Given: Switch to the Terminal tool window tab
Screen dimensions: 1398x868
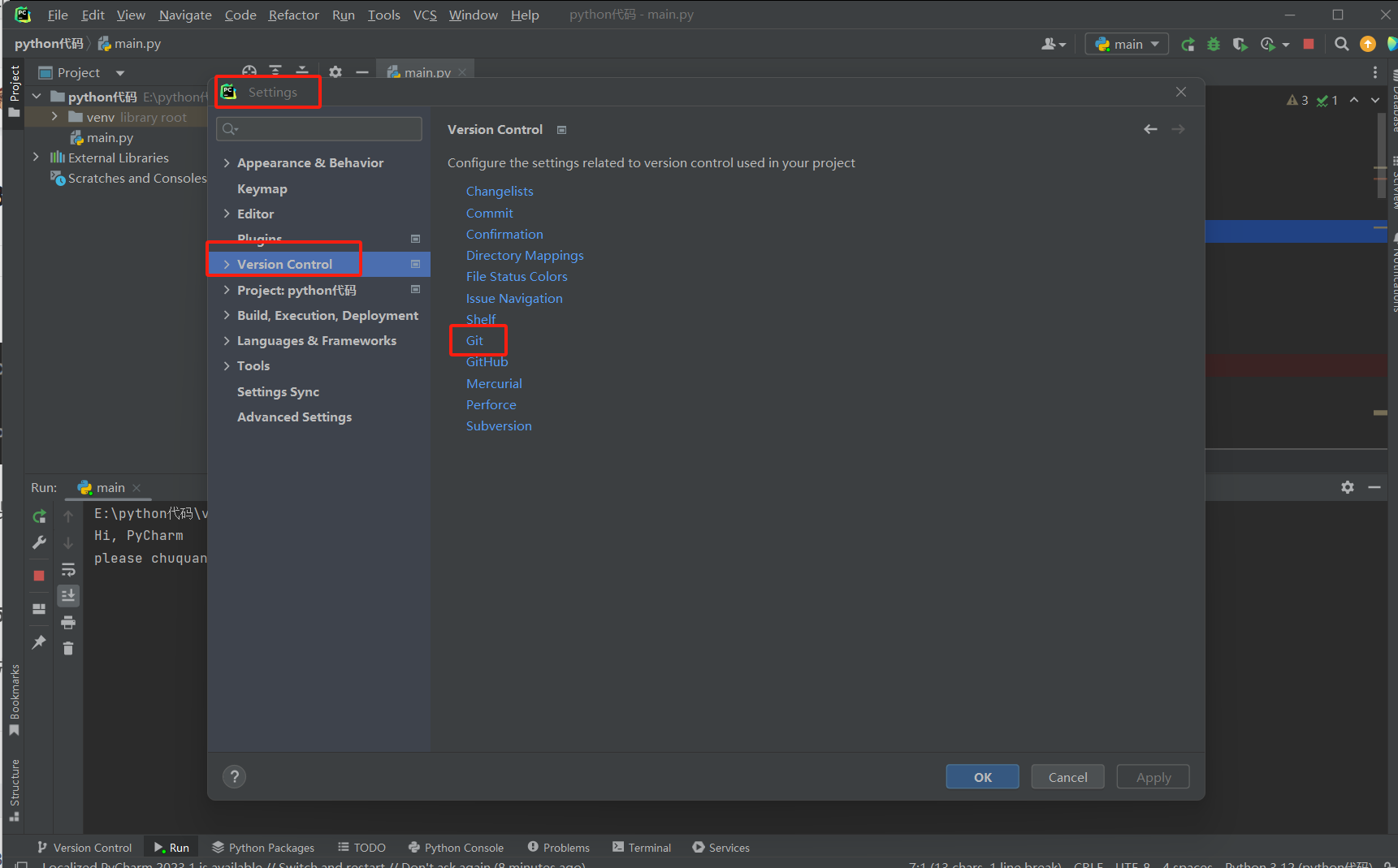Looking at the screenshot, I should (x=642, y=848).
